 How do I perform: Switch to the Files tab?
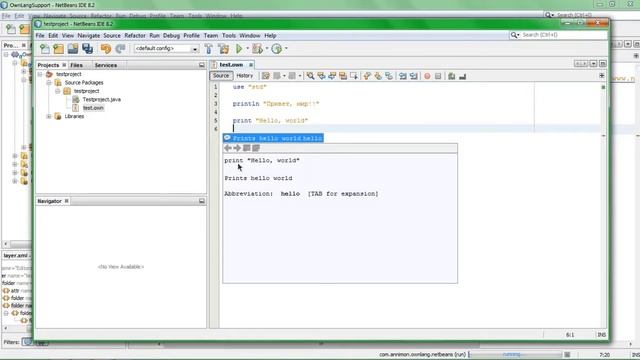pyautogui.click(x=76, y=65)
